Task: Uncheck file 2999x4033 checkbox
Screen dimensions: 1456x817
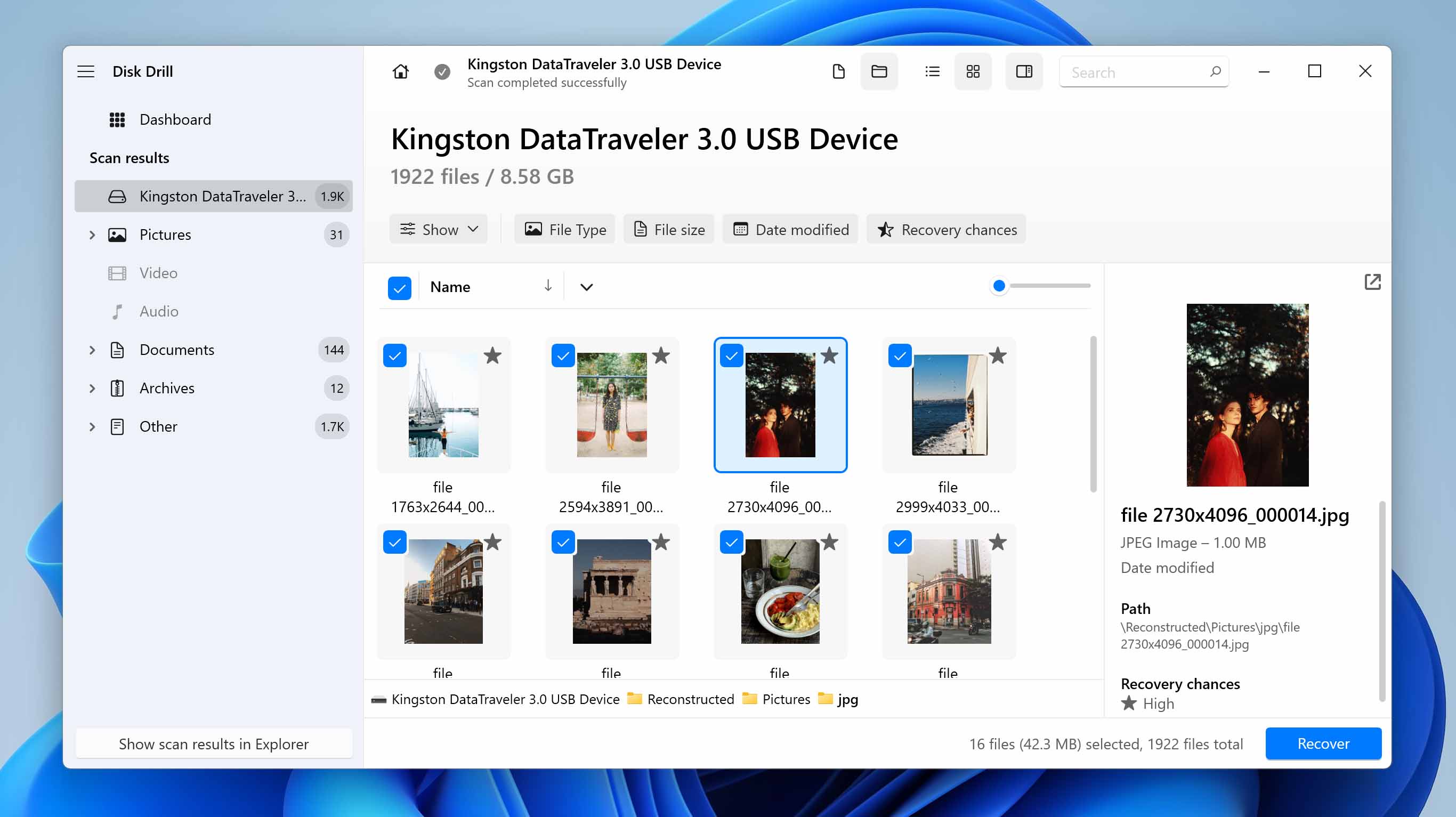Action: pyautogui.click(x=900, y=355)
